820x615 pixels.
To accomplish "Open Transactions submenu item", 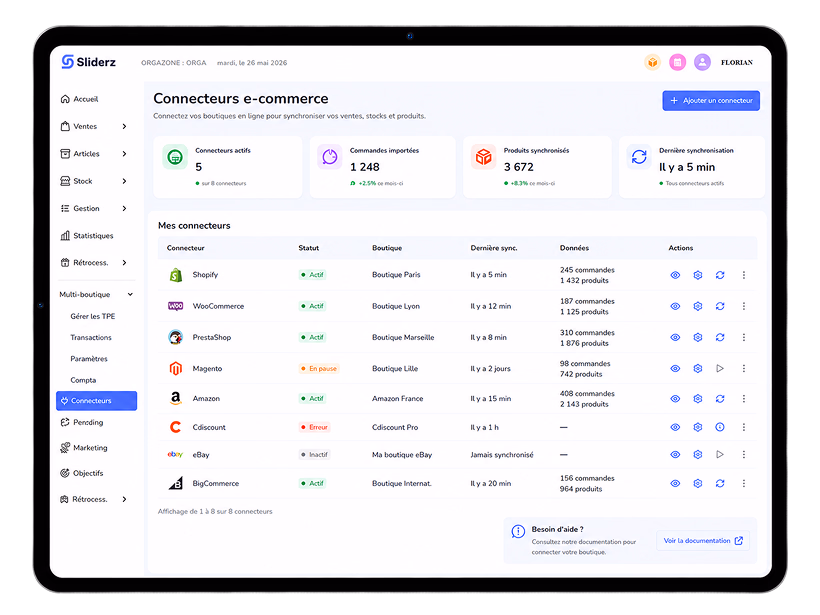I will [x=91, y=337].
